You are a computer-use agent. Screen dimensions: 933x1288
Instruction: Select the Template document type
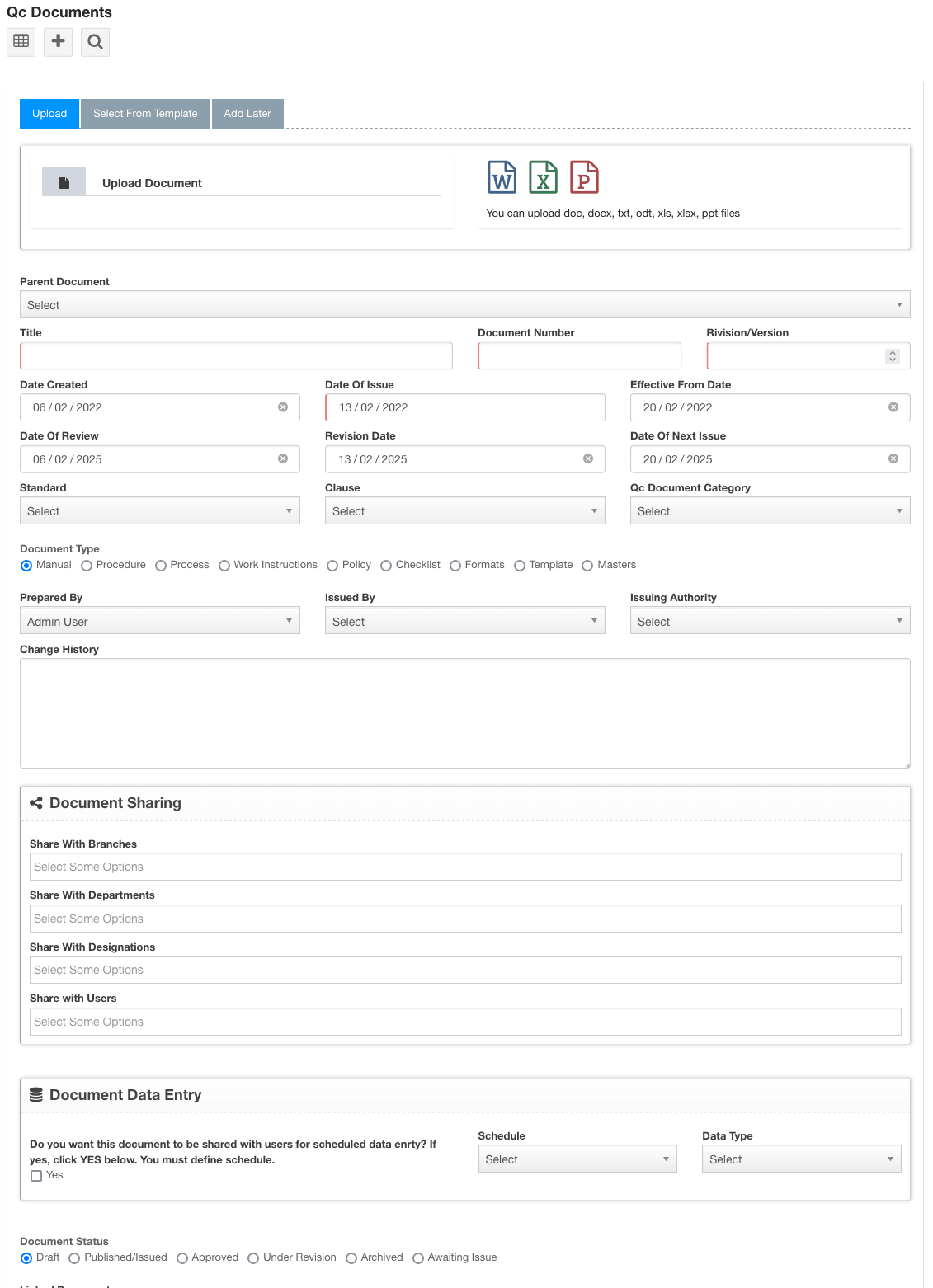pyautogui.click(x=520, y=566)
